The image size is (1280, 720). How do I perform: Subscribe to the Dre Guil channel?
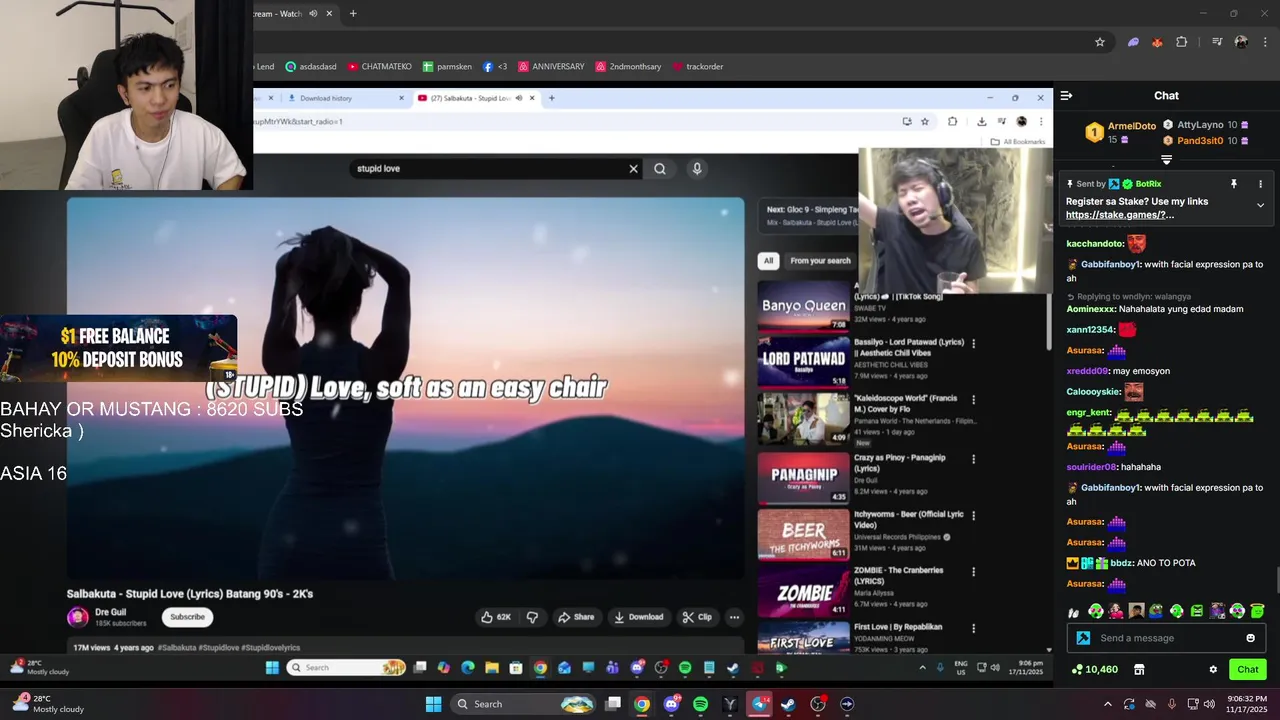click(187, 617)
